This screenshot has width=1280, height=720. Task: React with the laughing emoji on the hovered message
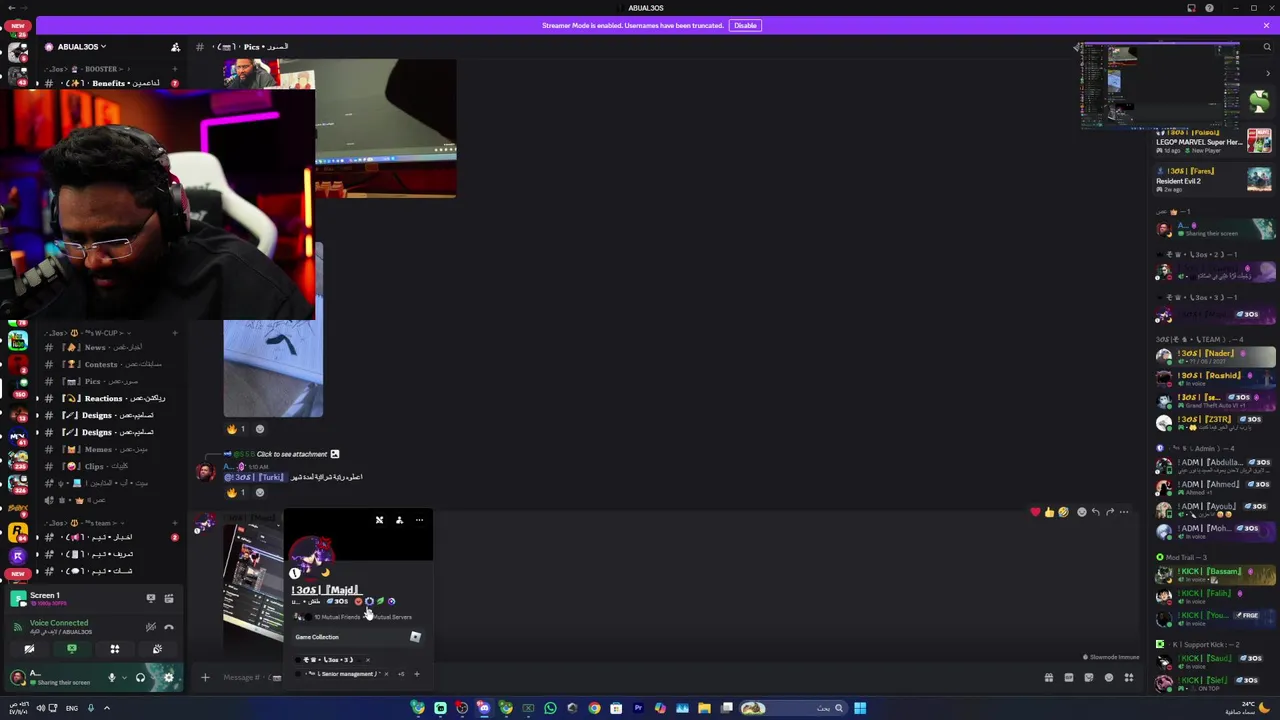click(1063, 512)
